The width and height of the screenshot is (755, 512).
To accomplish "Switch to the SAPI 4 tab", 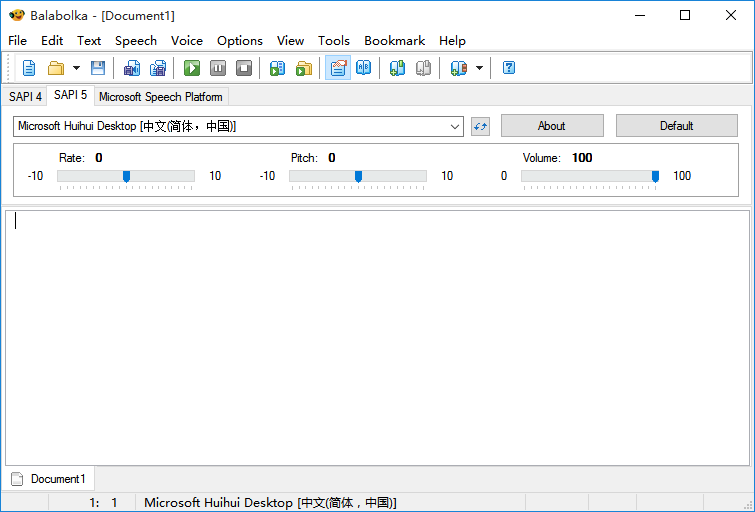I will tap(25, 97).
